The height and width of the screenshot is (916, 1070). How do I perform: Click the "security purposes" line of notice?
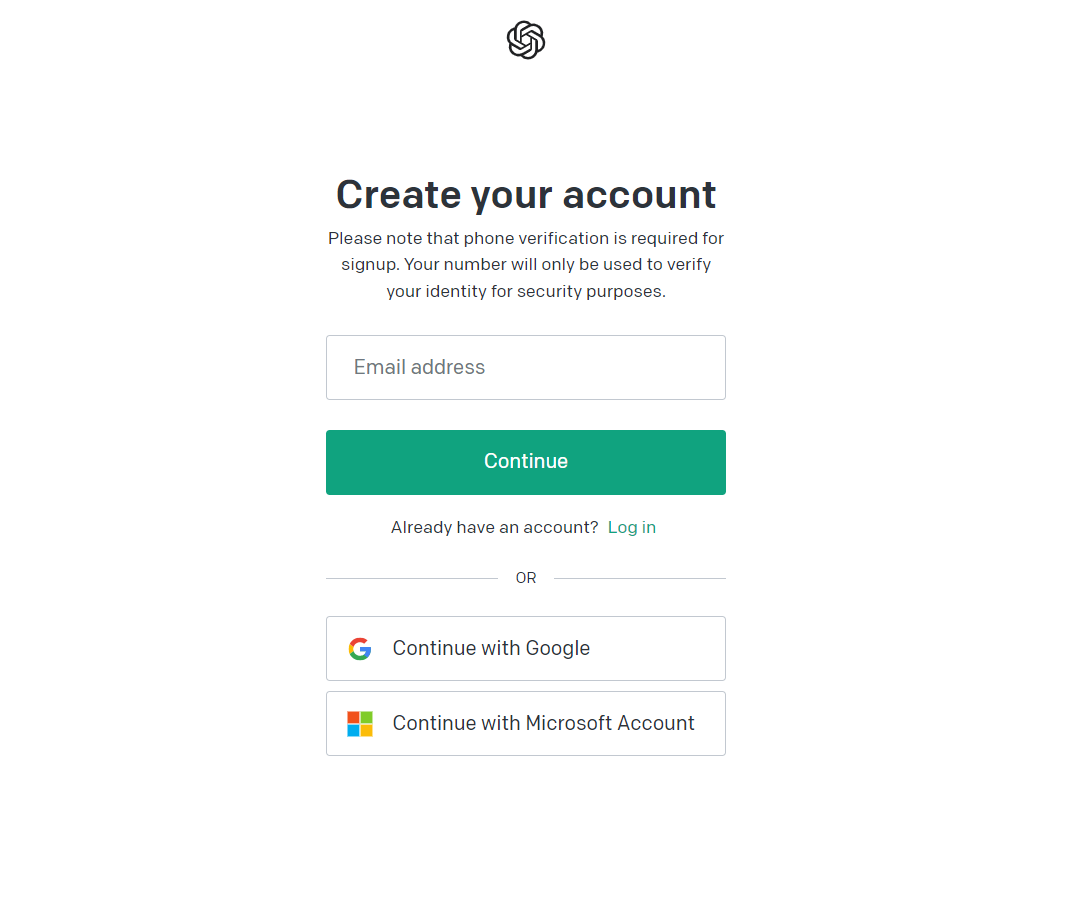point(526,292)
